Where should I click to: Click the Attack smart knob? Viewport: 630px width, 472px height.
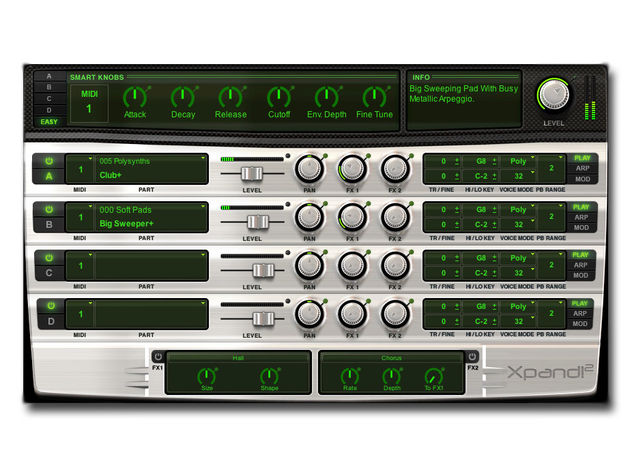(135, 97)
